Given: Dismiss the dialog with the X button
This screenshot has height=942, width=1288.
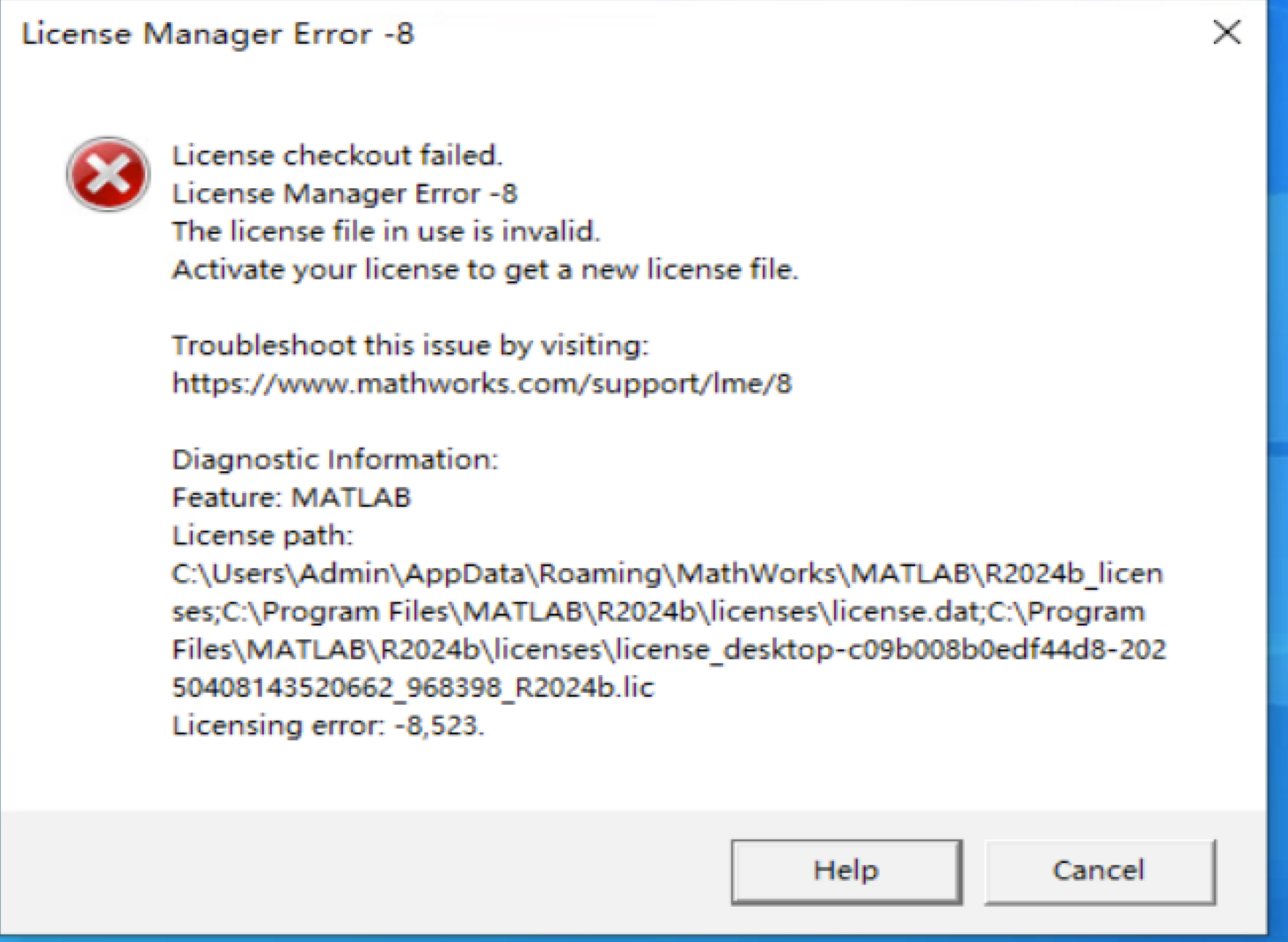Looking at the screenshot, I should [x=1225, y=34].
